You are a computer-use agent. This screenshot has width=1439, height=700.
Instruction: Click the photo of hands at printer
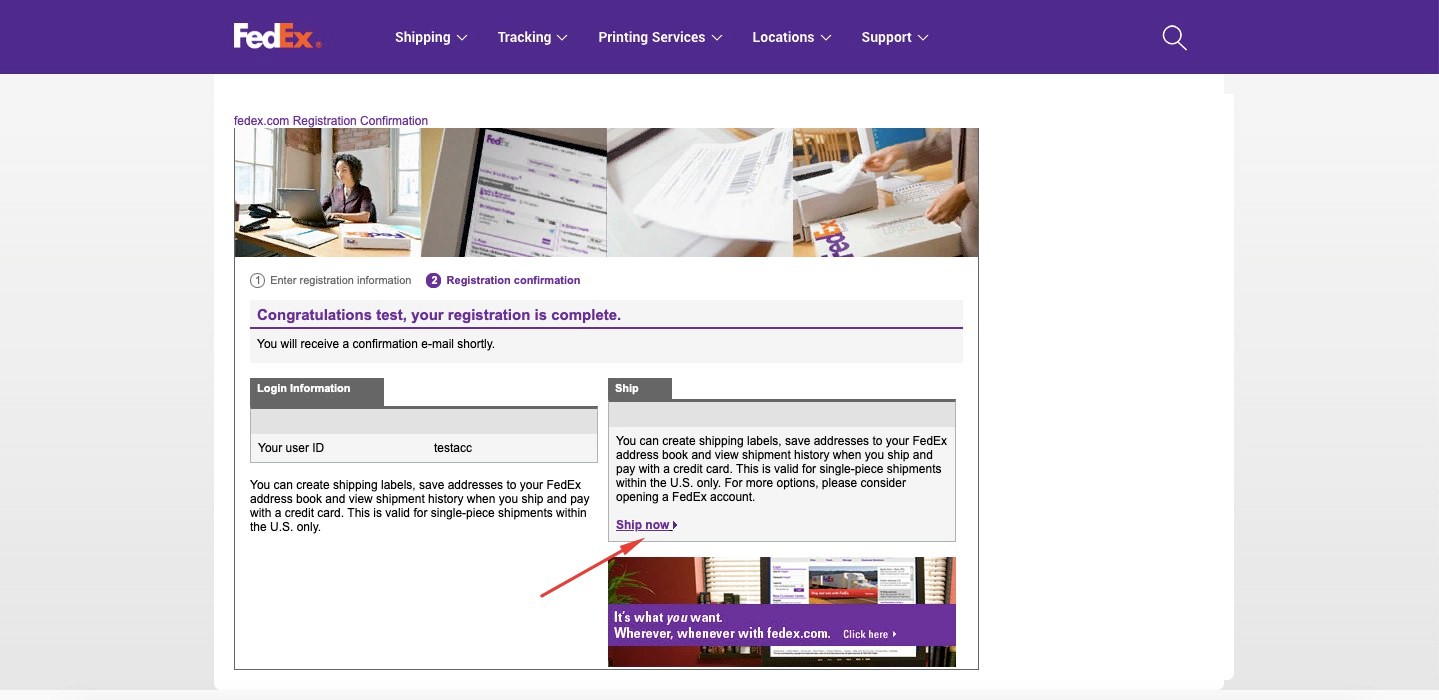point(885,192)
